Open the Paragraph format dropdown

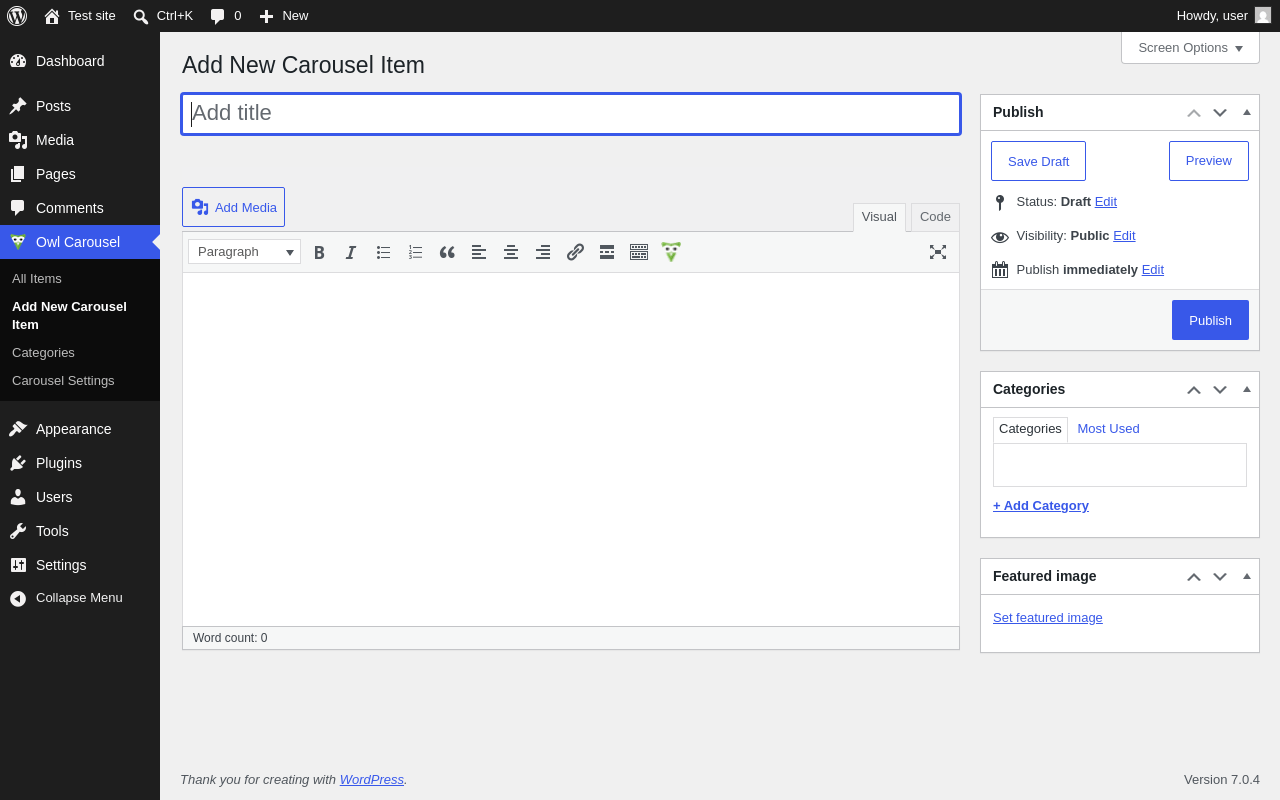[x=244, y=252]
